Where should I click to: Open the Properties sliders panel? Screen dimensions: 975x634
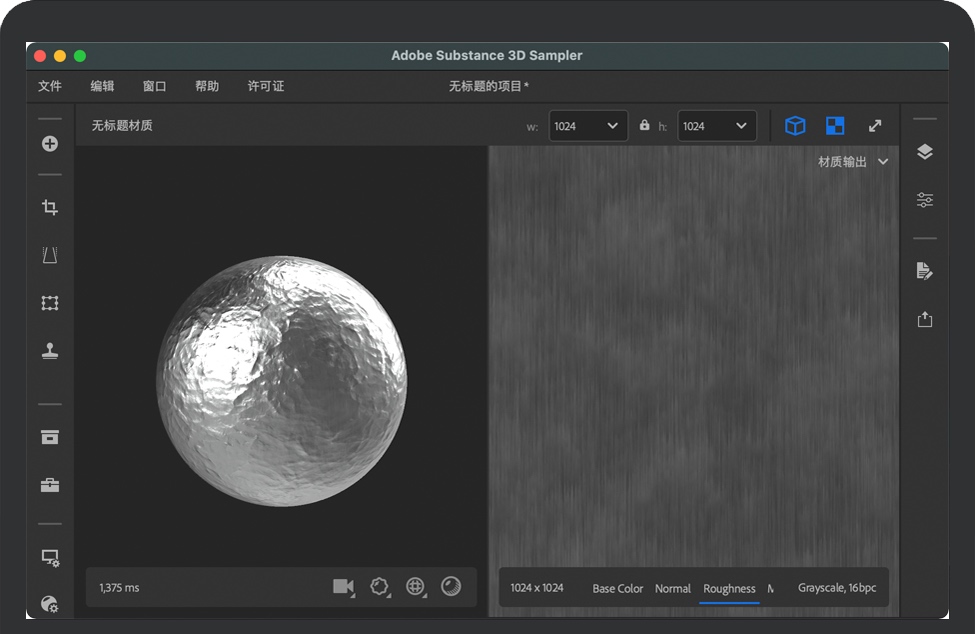[x=925, y=200]
